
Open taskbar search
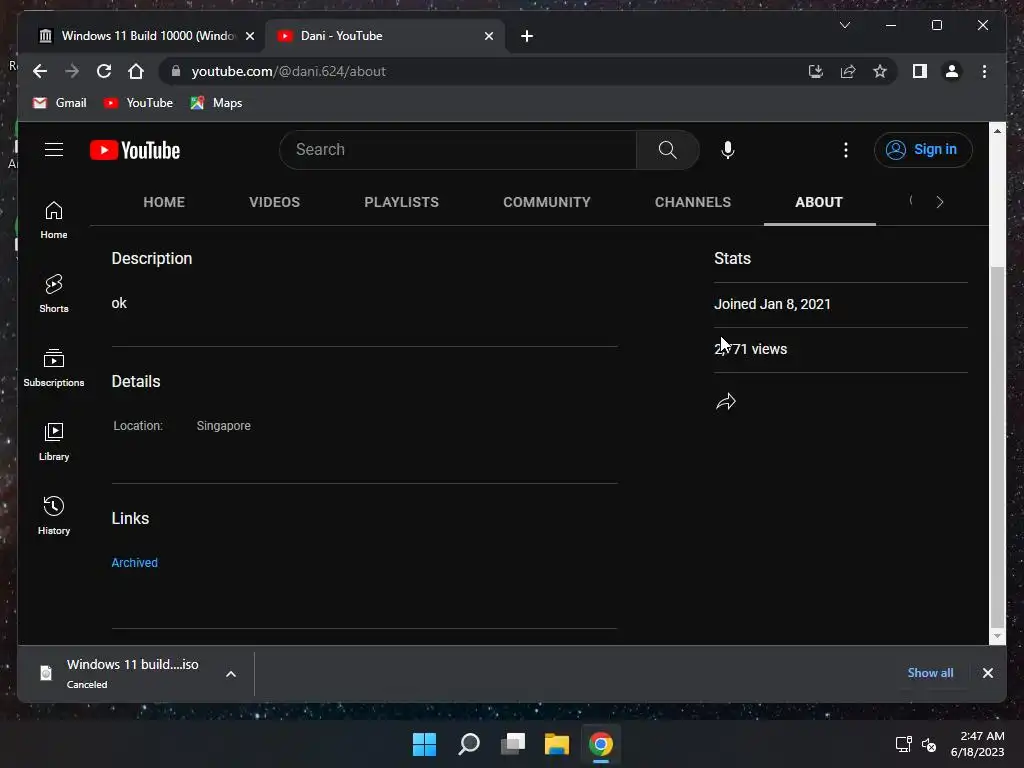pos(469,744)
